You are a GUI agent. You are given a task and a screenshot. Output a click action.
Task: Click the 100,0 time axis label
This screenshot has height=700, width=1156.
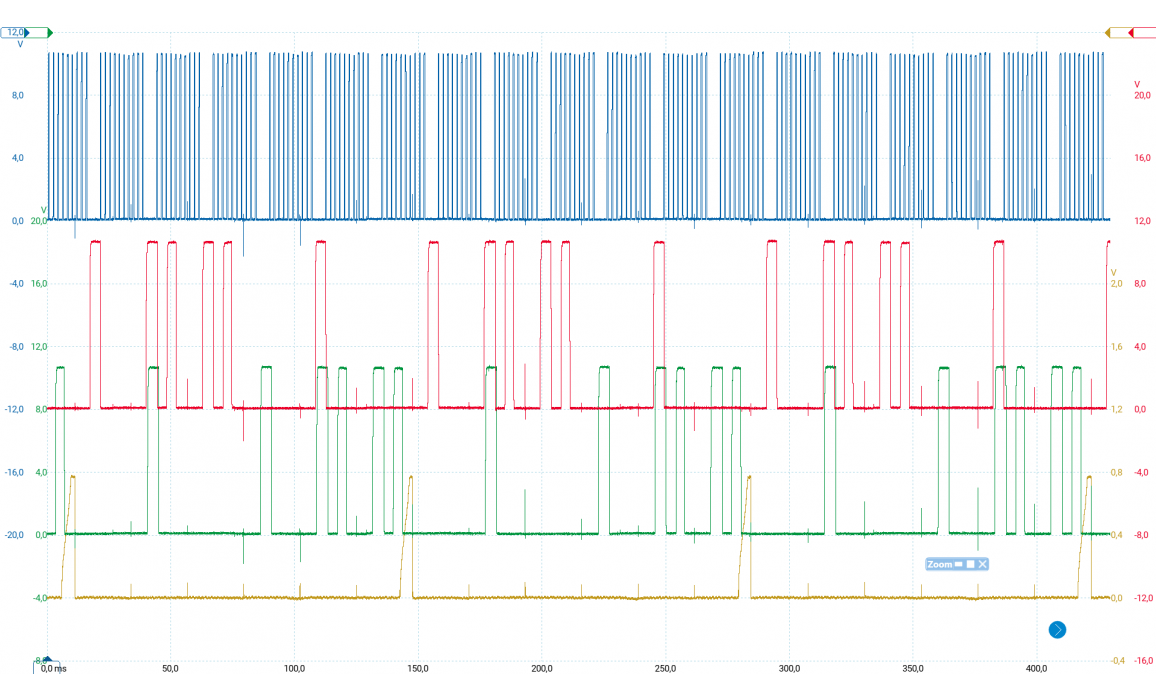tap(294, 668)
